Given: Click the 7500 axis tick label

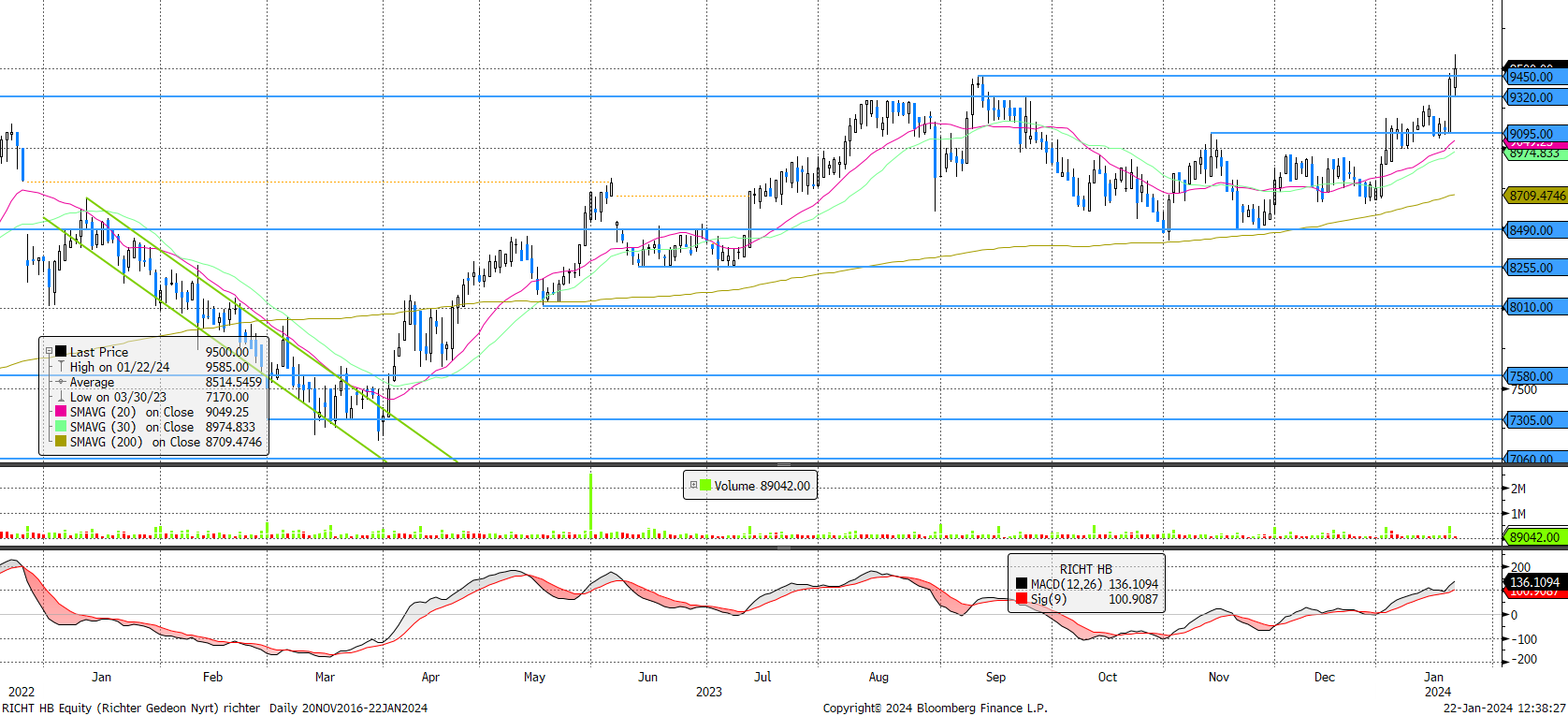Looking at the screenshot, I should pos(1524,389).
